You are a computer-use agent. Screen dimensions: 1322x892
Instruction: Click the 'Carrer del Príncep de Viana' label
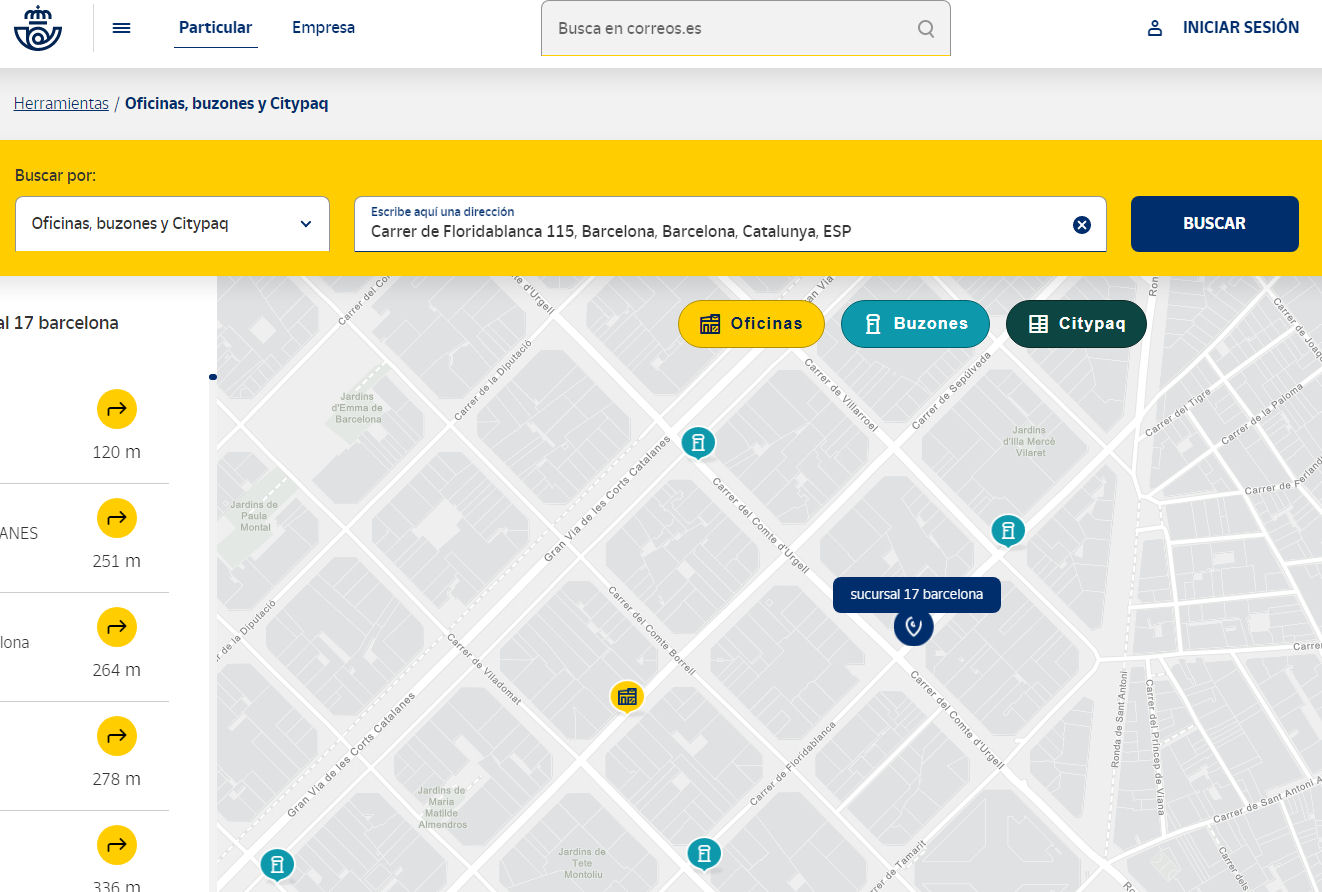pyautogui.click(x=1153, y=747)
